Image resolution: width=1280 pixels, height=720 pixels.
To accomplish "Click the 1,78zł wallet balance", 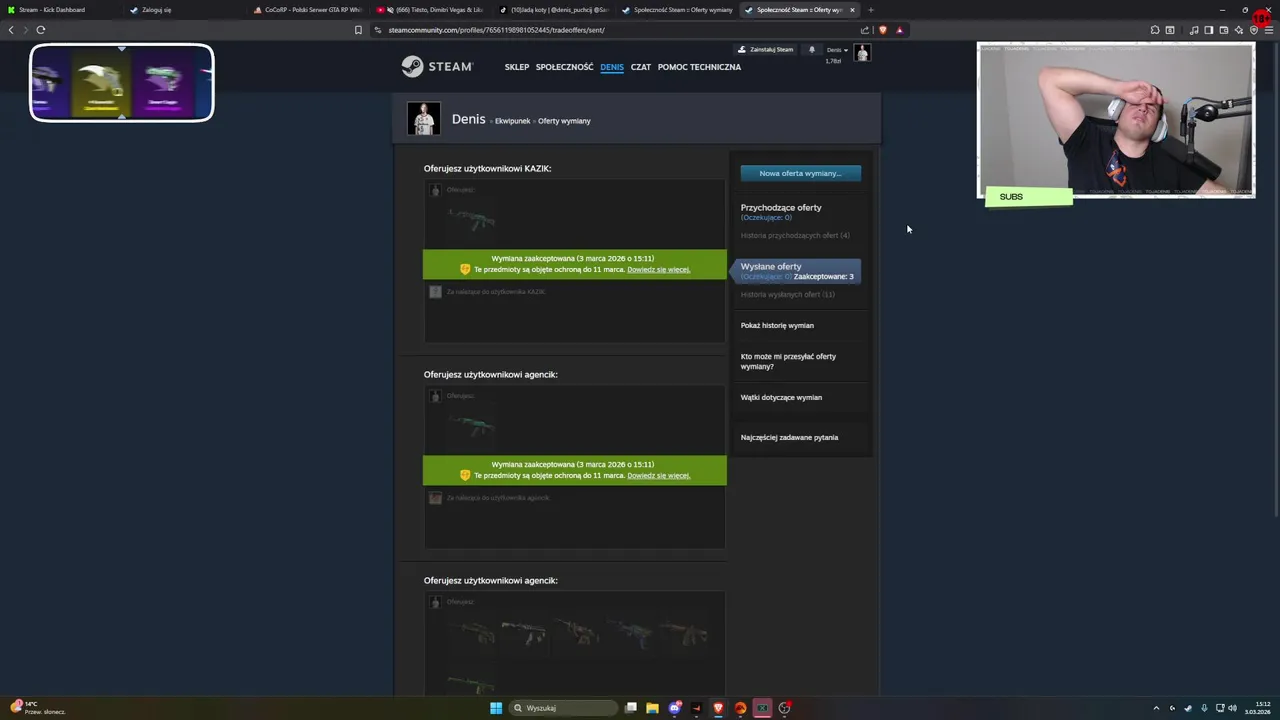I will pyautogui.click(x=833, y=61).
